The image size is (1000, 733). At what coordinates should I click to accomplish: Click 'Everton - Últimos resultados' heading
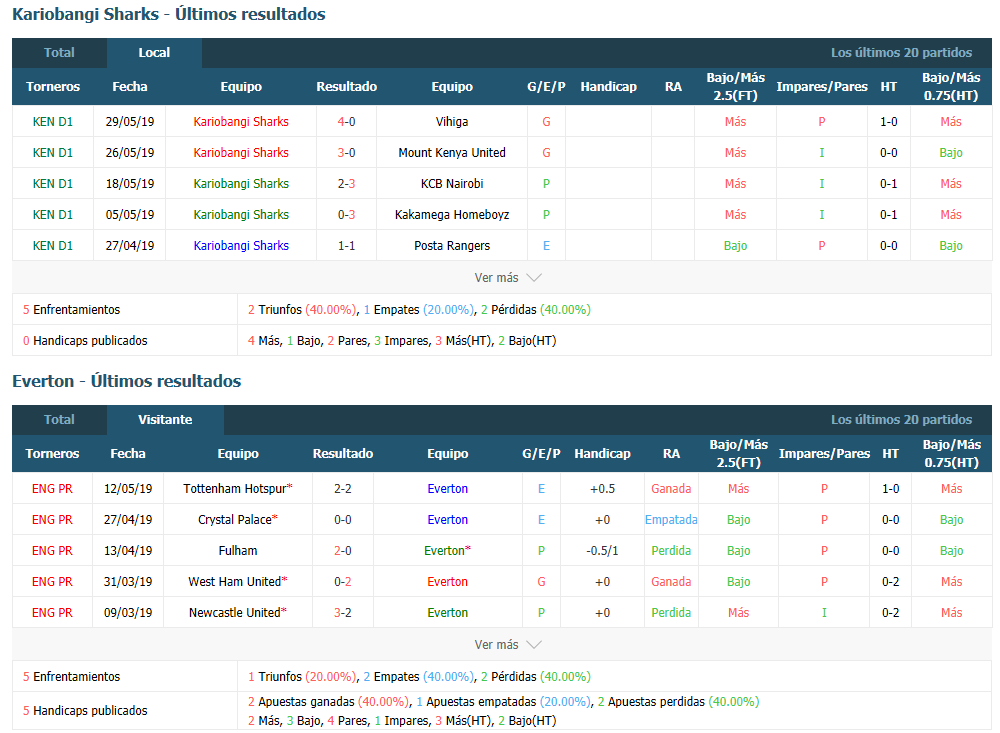coord(126,381)
